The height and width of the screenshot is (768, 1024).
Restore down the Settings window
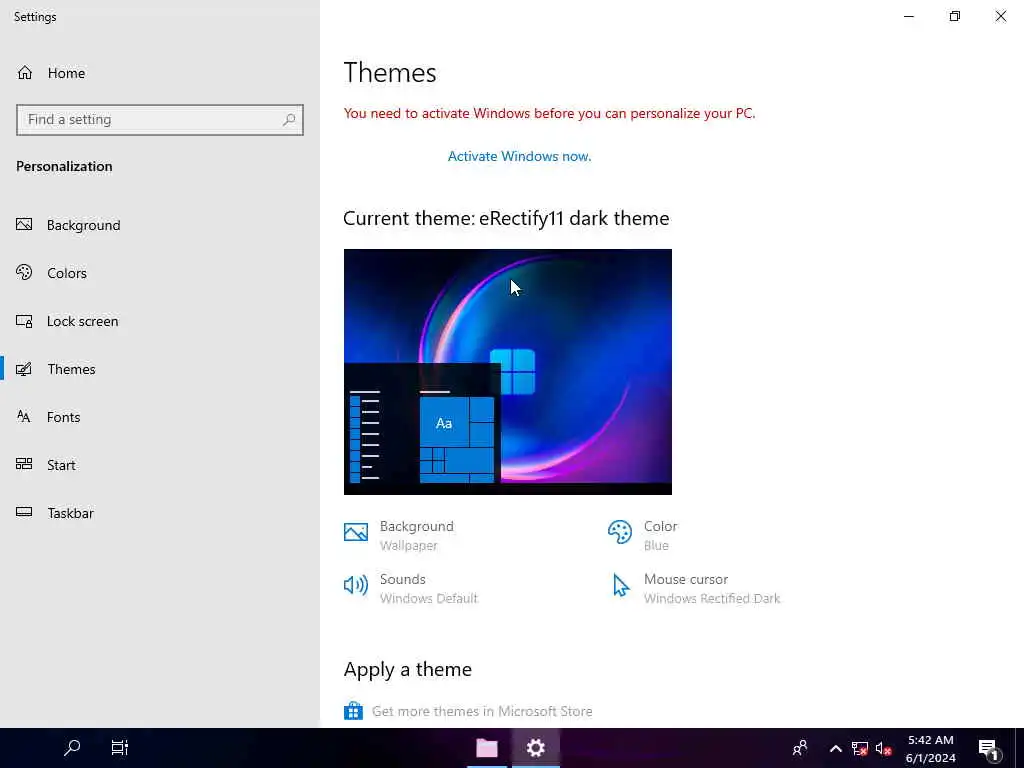[955, 16]
